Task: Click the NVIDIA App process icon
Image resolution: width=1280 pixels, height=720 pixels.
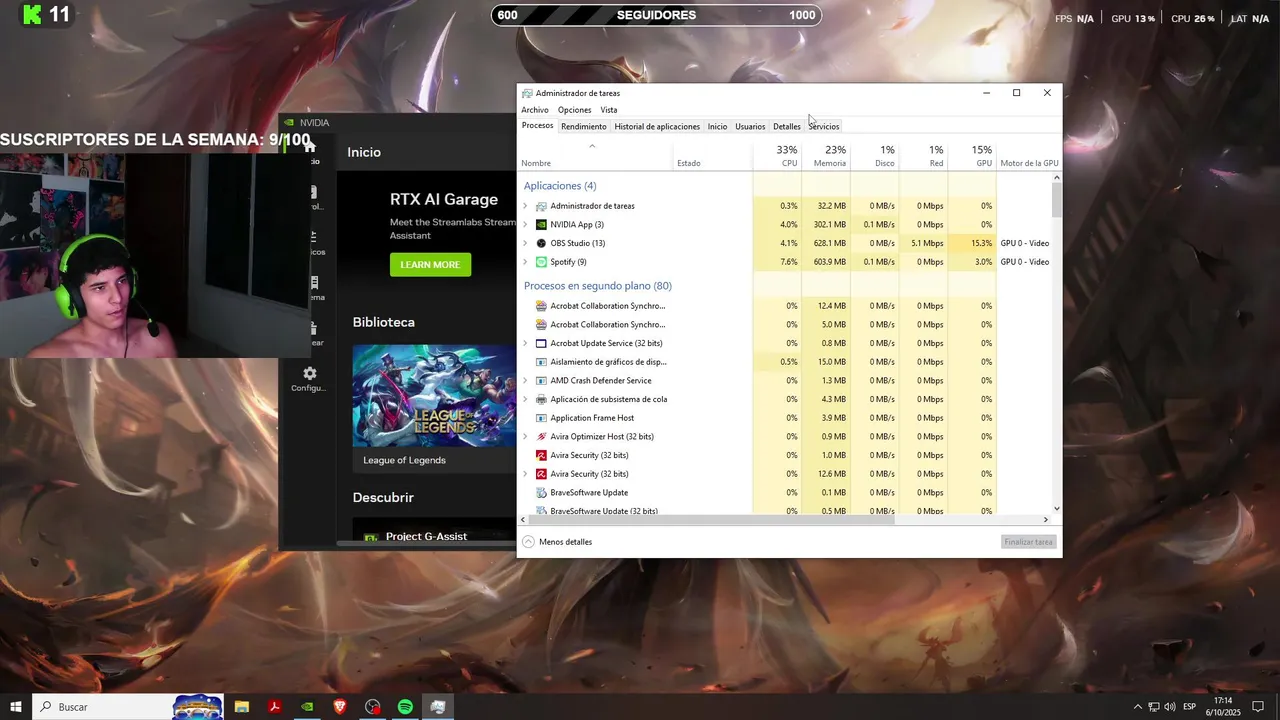Action: 541,225
